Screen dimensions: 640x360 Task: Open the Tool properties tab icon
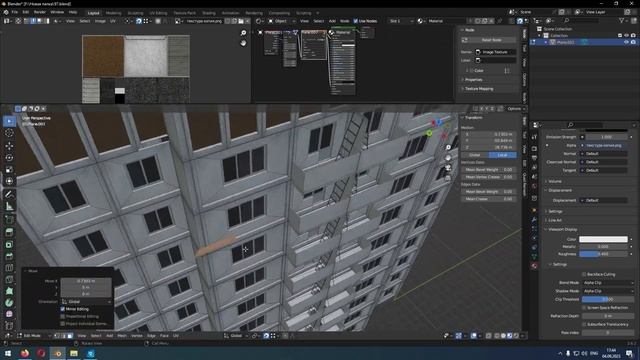click(534, 138)
